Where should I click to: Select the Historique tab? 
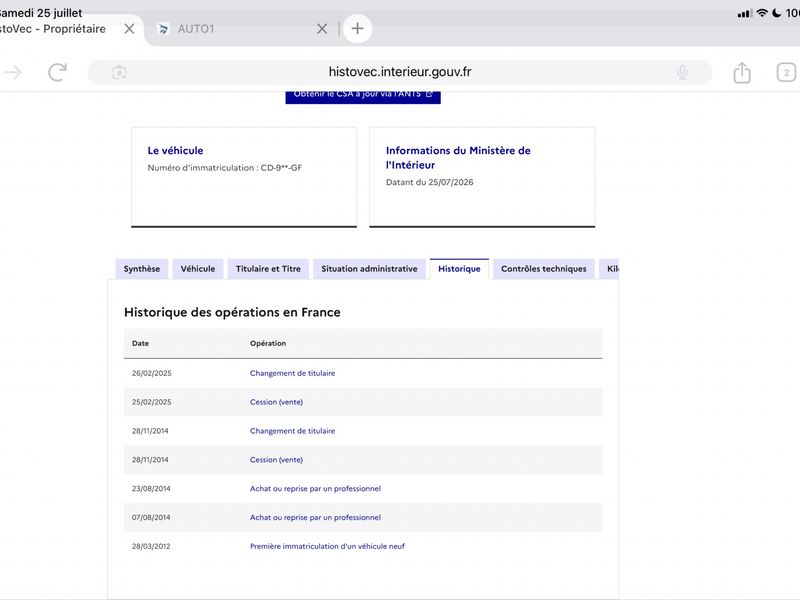pos(459,269)
